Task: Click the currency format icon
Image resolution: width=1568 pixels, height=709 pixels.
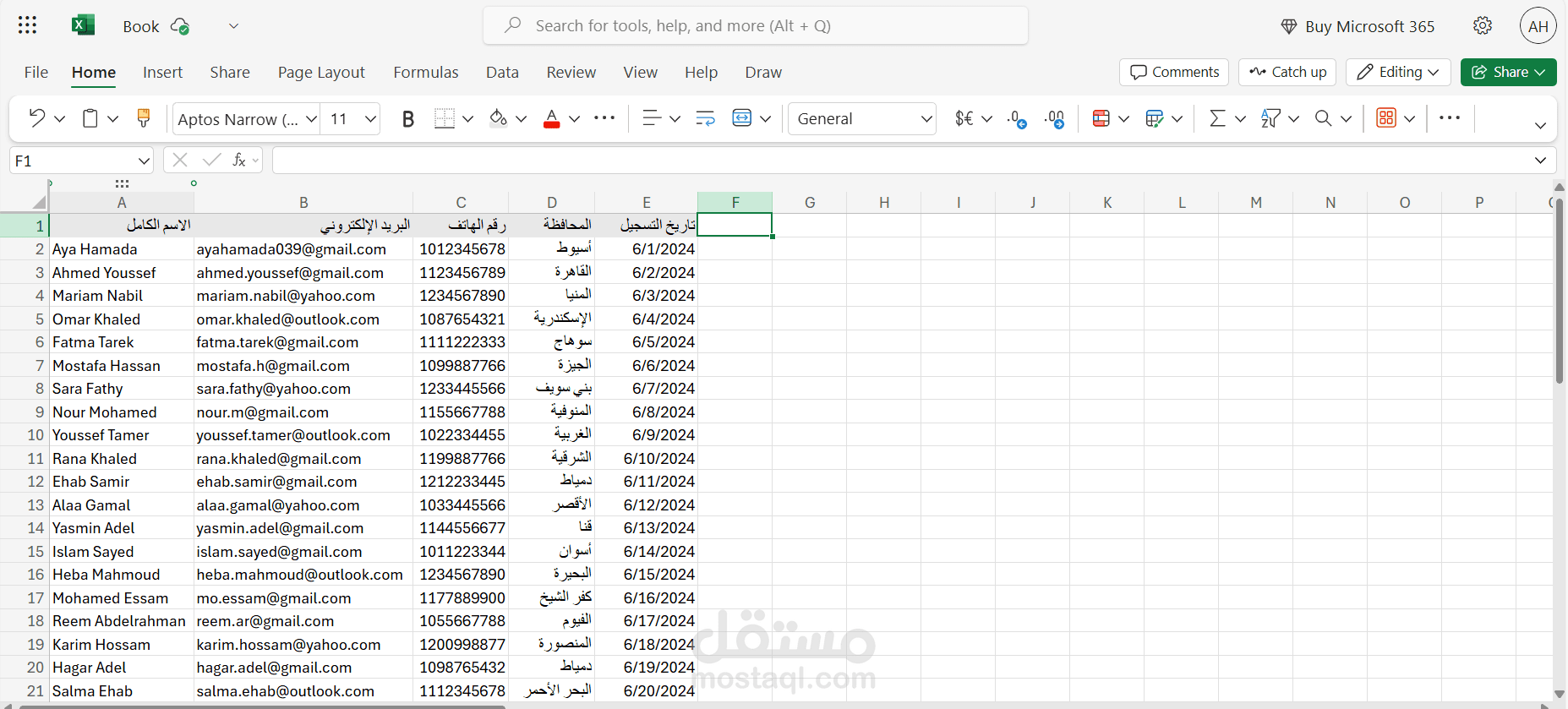Action: tap(964, 118)
